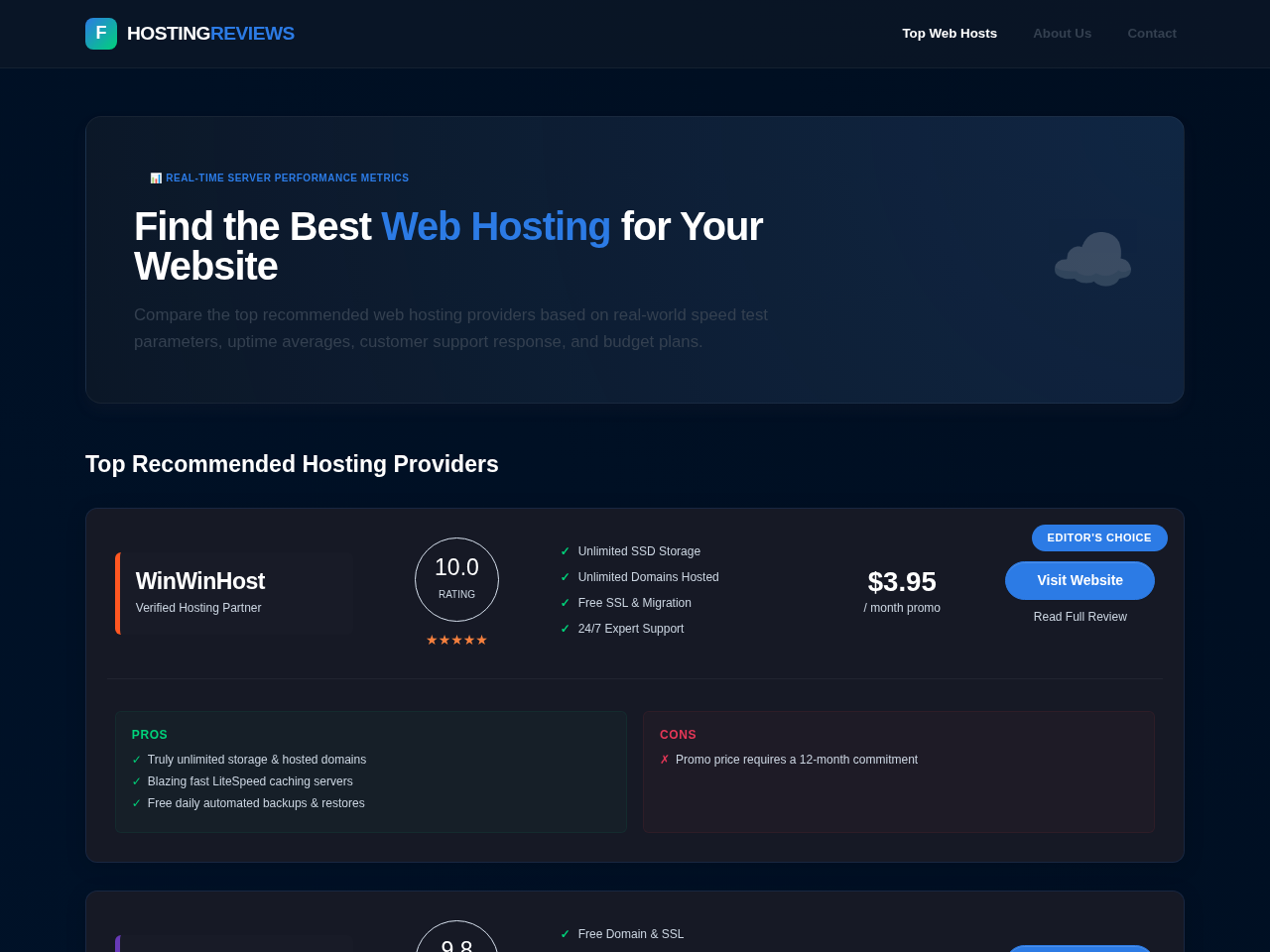This screenshot has height=952, width=1270.
Task: Click the Free SSL & Migration feature
Action: point(634,603)
